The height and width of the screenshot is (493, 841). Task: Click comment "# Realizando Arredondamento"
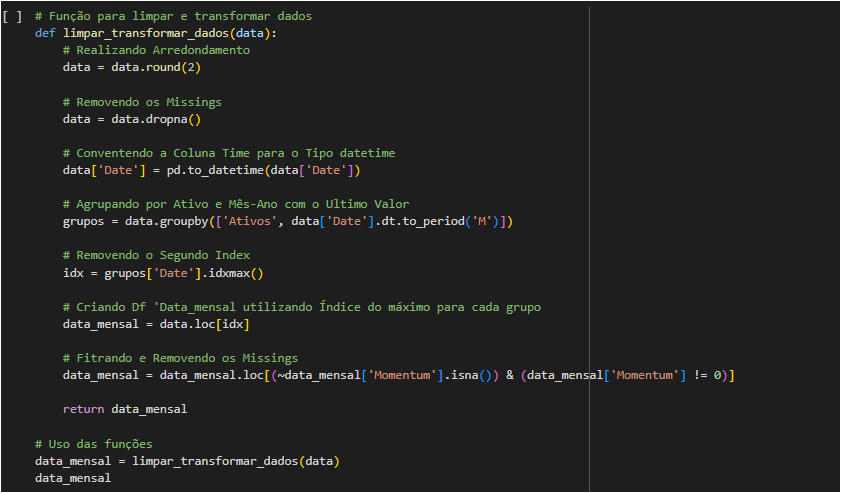156,50
